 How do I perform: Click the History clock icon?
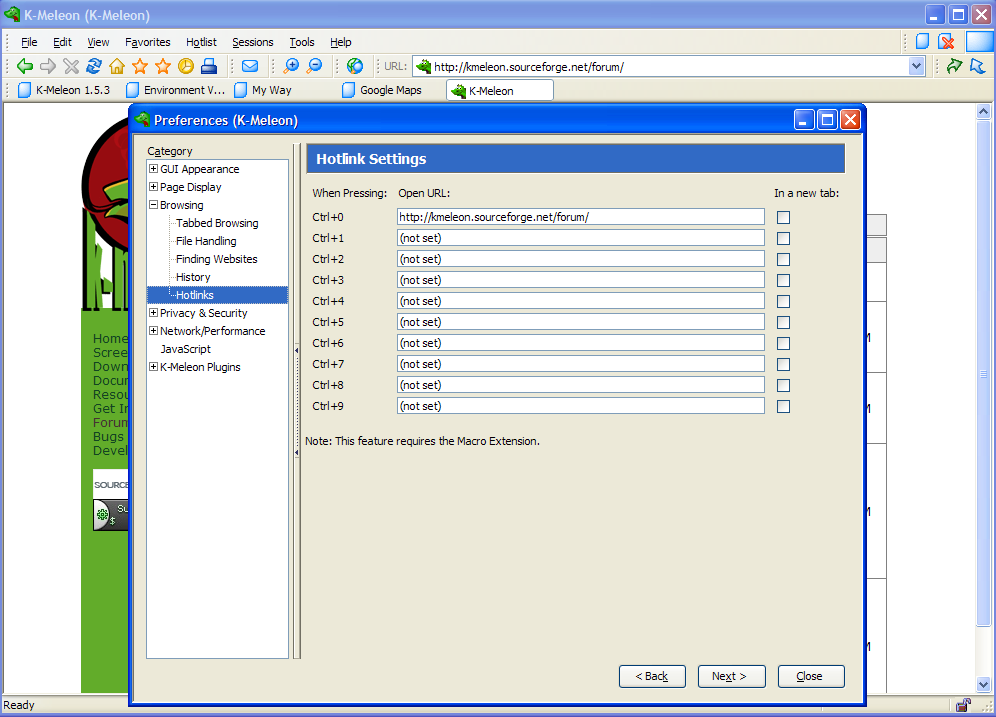pos(186,66)
